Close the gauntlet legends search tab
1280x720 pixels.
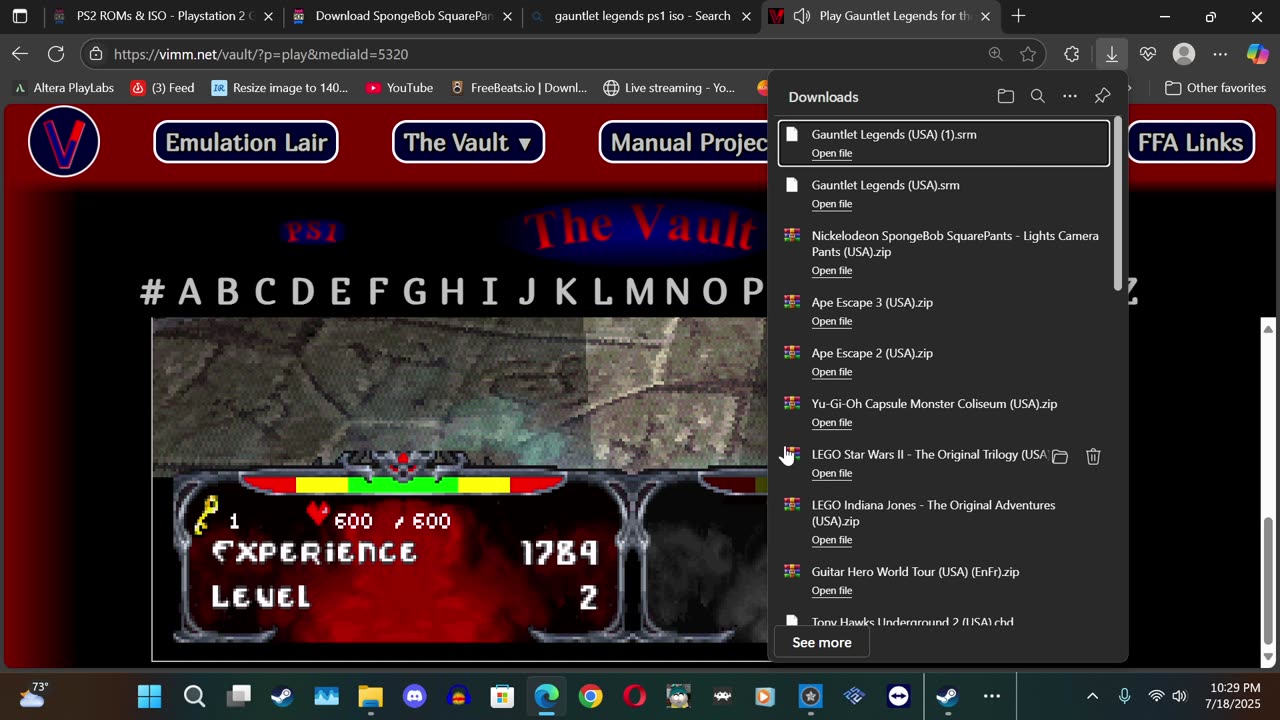(x=746, y=16)
